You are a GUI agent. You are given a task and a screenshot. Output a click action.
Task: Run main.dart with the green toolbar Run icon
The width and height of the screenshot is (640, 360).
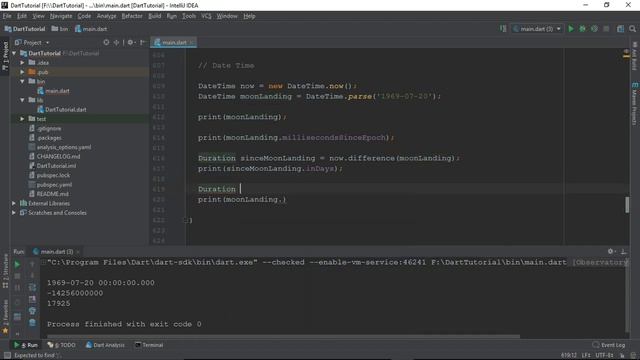coord(571,29)
